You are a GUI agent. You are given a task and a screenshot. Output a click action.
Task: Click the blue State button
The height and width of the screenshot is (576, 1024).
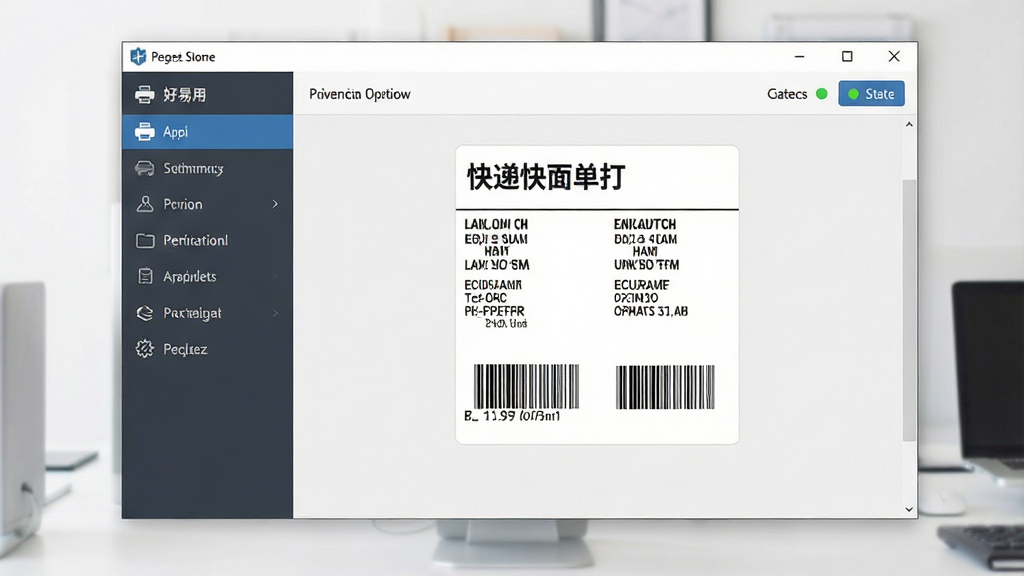(871, 94)
